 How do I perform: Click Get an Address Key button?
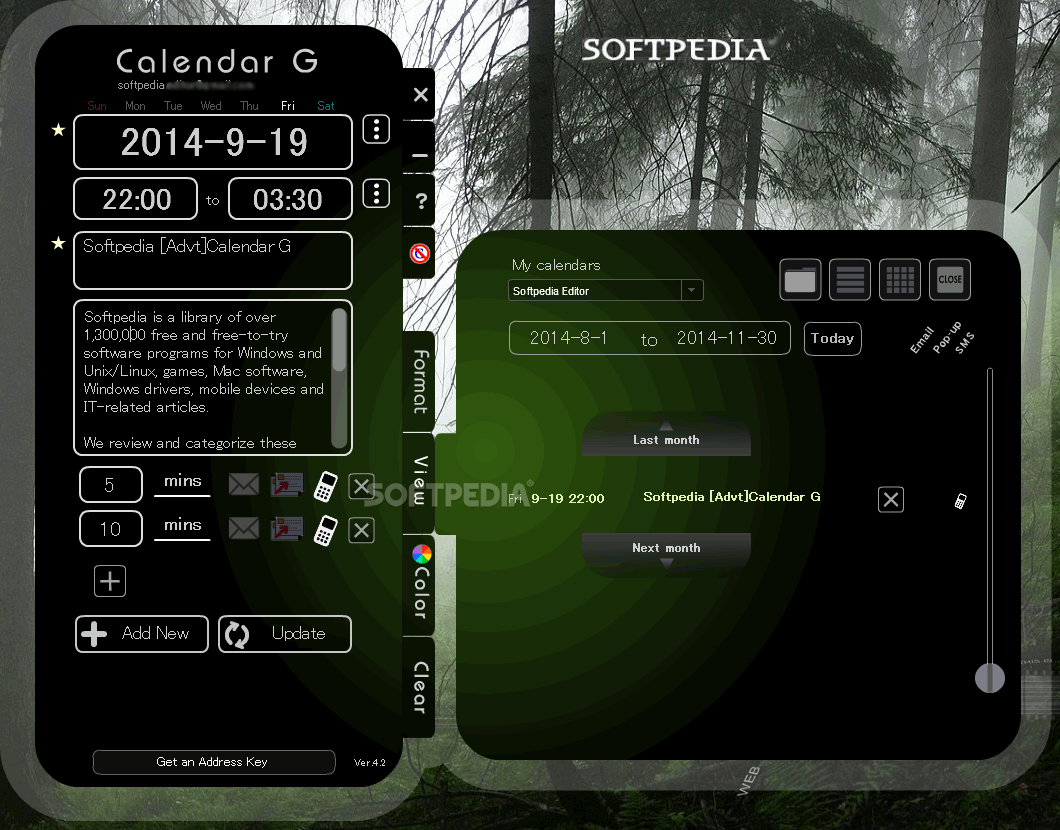[214, 762]
